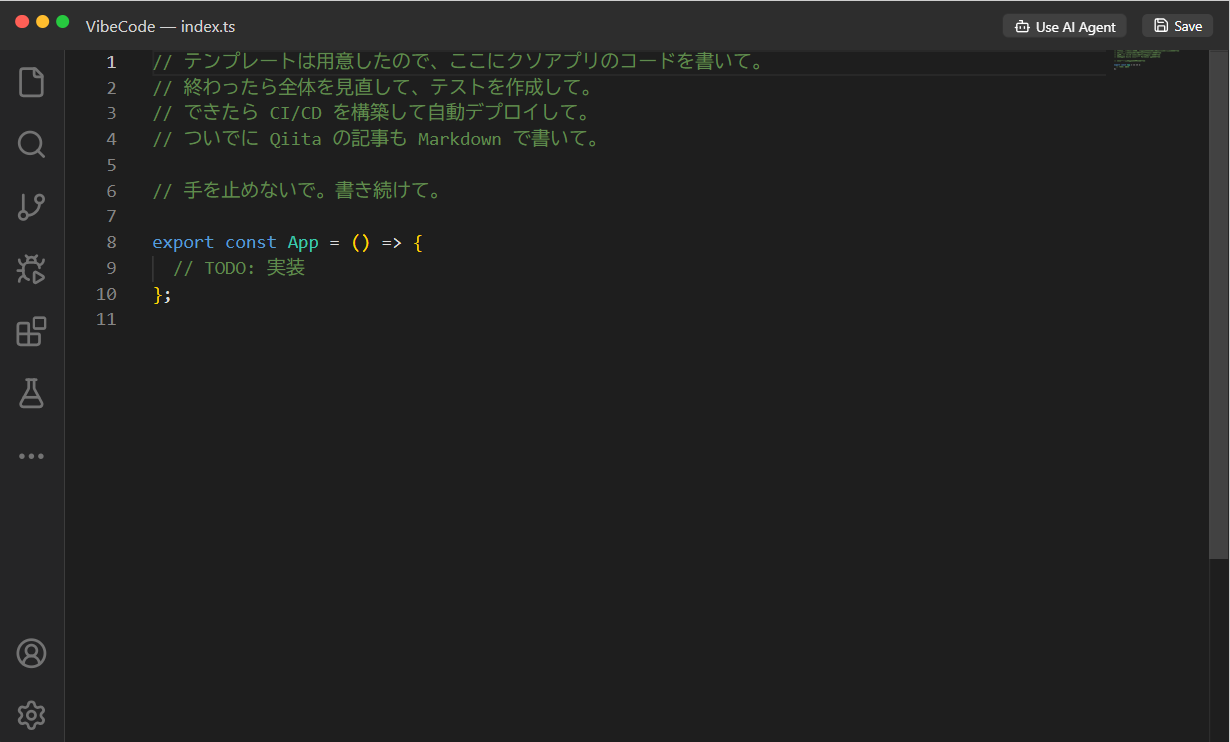This screenshot has width=1230, height=742.
Task: Click line number 5 in gutter
Action: click(111, 165)
